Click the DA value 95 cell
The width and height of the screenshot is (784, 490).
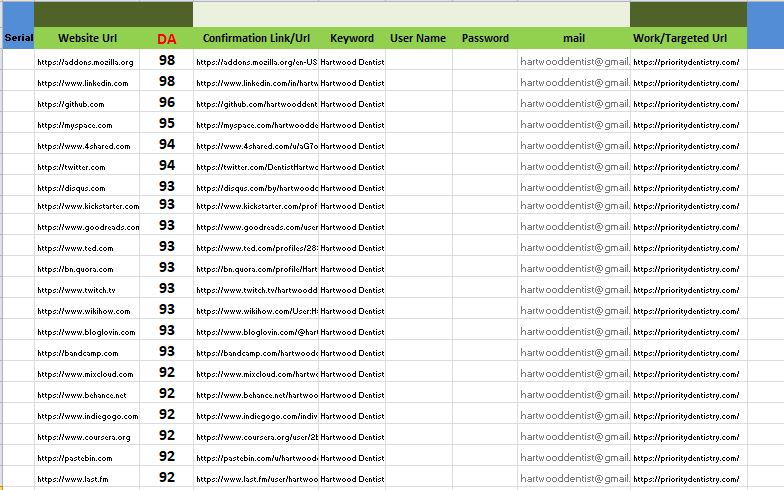click(166, 124)
